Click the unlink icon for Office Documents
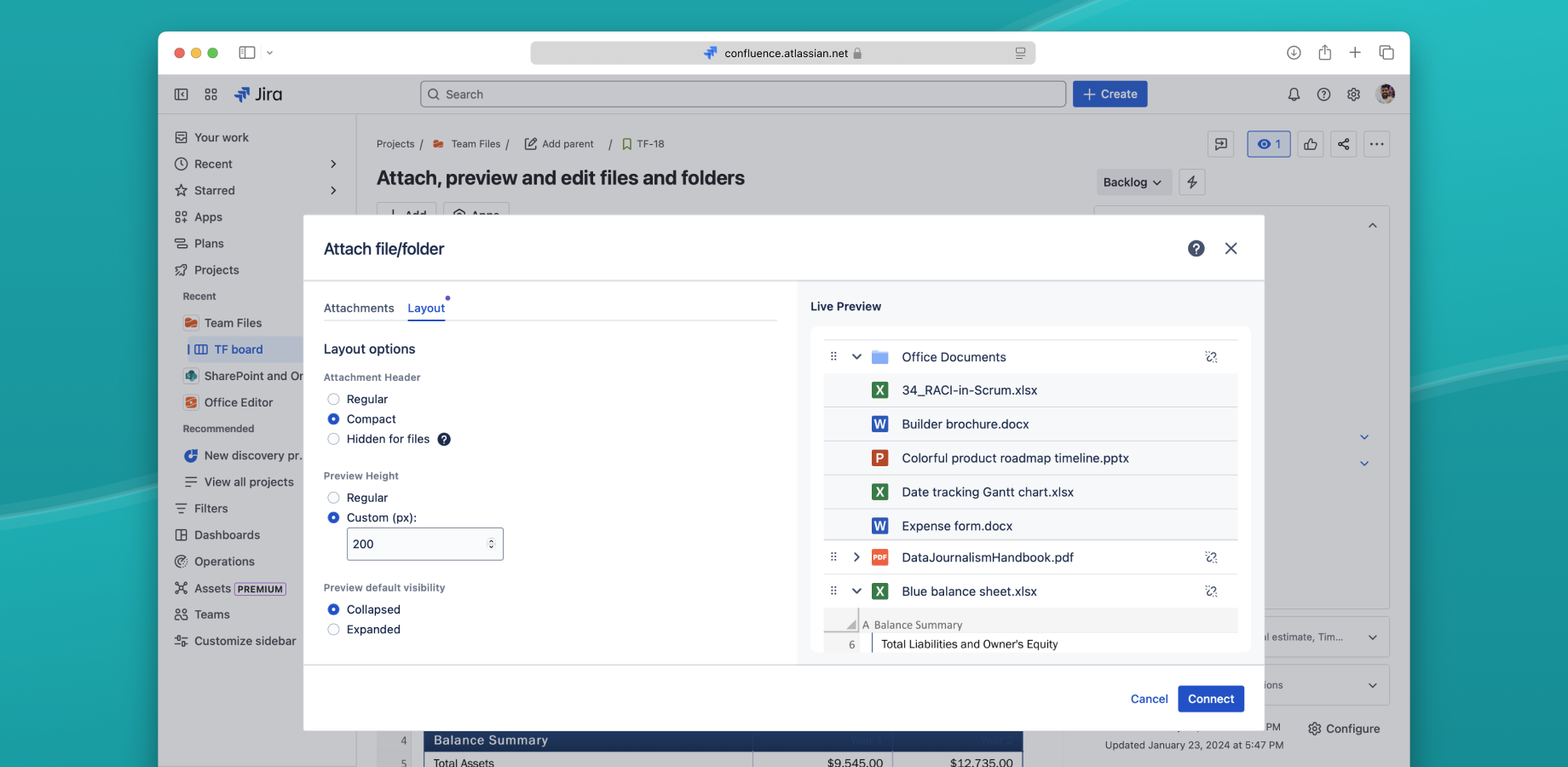Image resolution: width=1568 pixels, height=767 pixels. [1211, 357]
